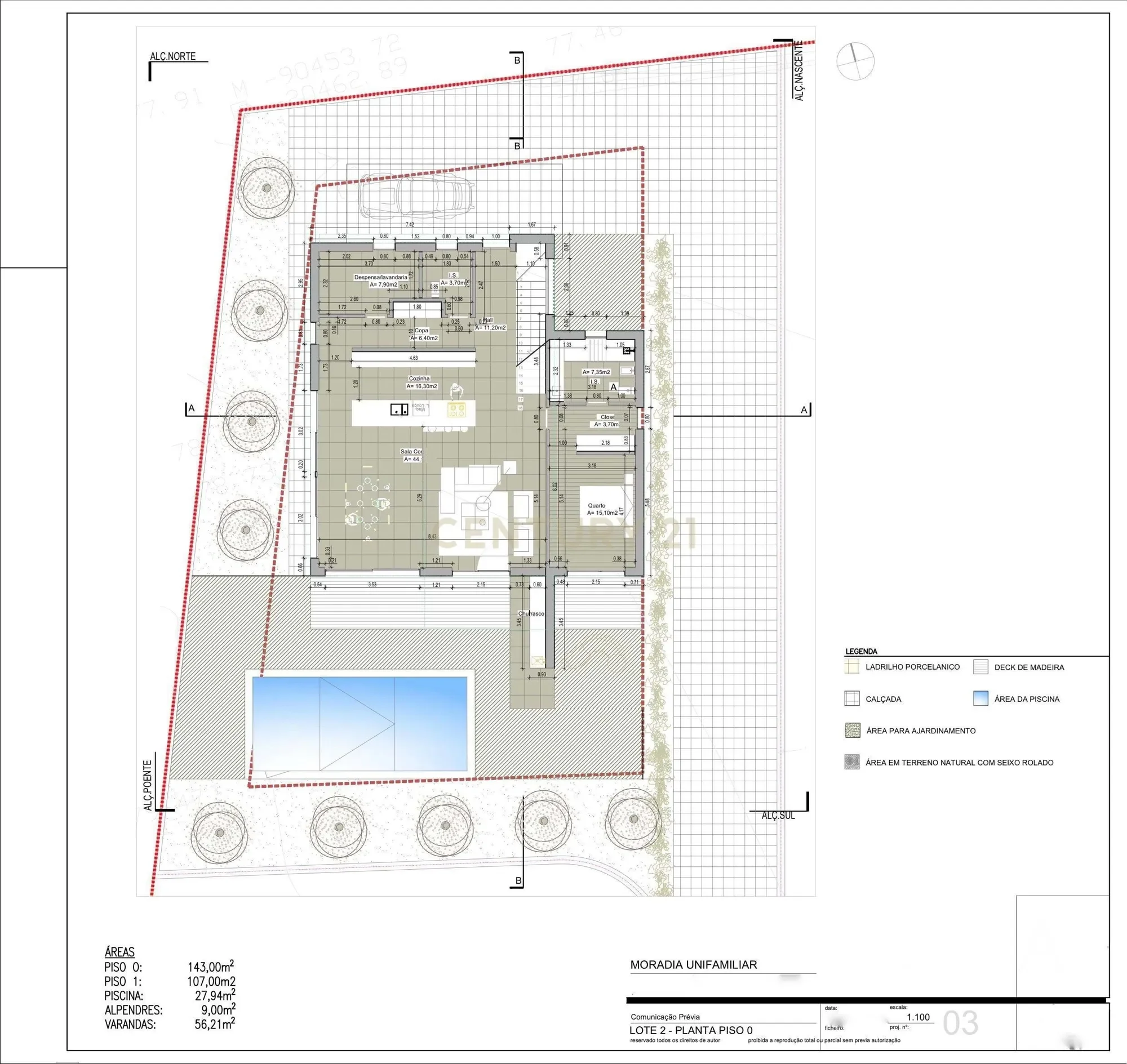Click the kitchen island sink symbol
Screen dimensions: 1127x1064
pyautogui.click(x=400, y=409)
